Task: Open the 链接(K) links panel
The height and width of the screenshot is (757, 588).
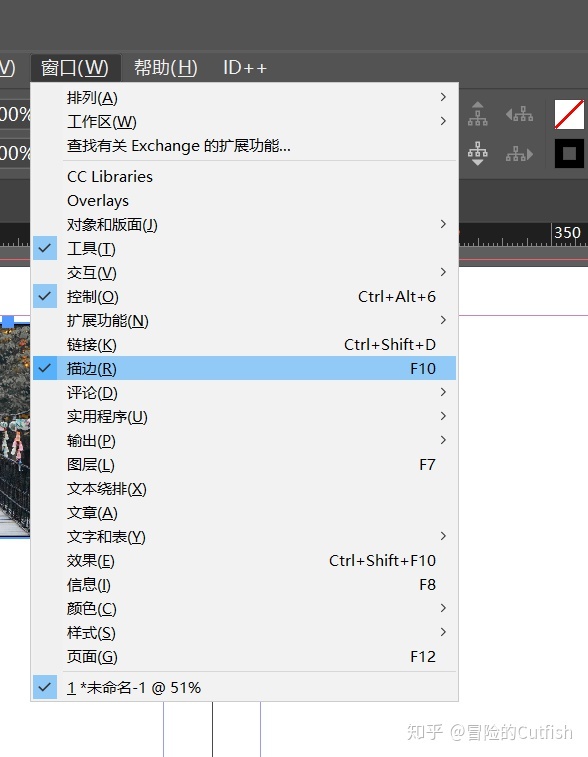Action: (244, 345)
